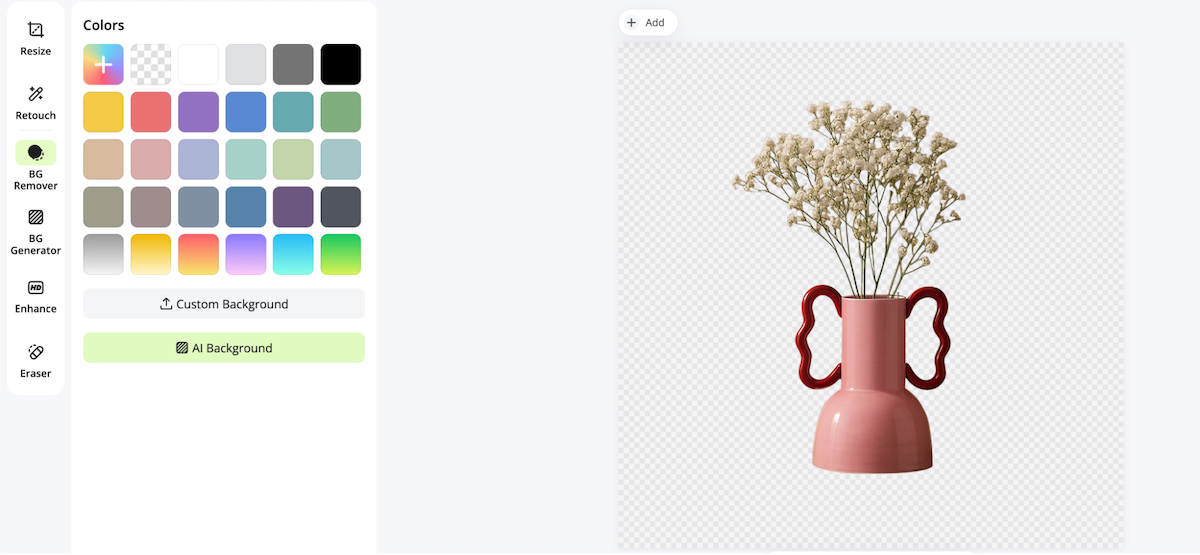Choose the solid green color swatch

pos(341,112)
